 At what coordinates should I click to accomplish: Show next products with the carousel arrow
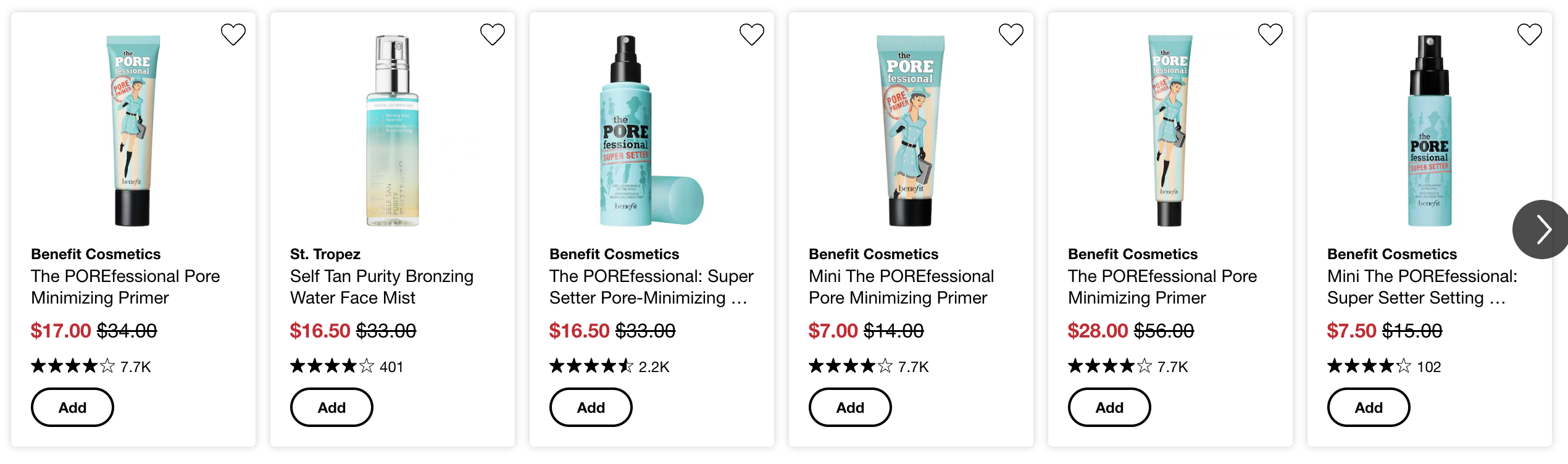pos(1541,230)
